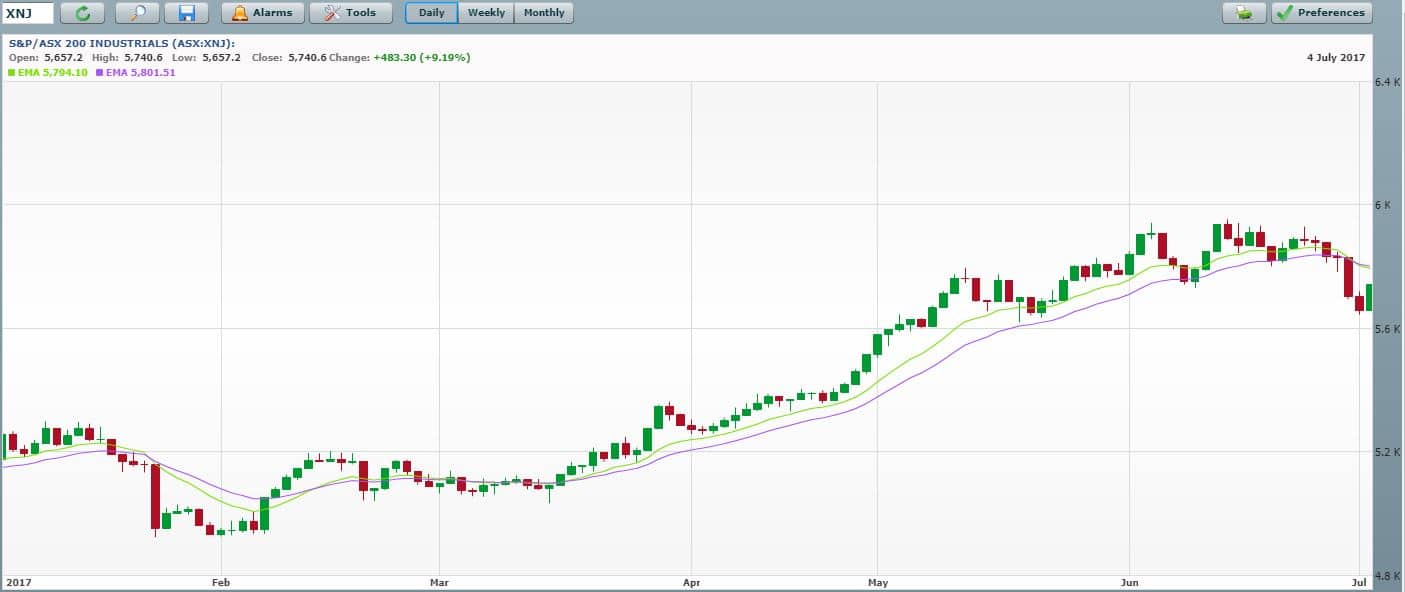Click the print chart icon button
Viewport: 1405px width, 592px height.
click(x=1244, y=13)
